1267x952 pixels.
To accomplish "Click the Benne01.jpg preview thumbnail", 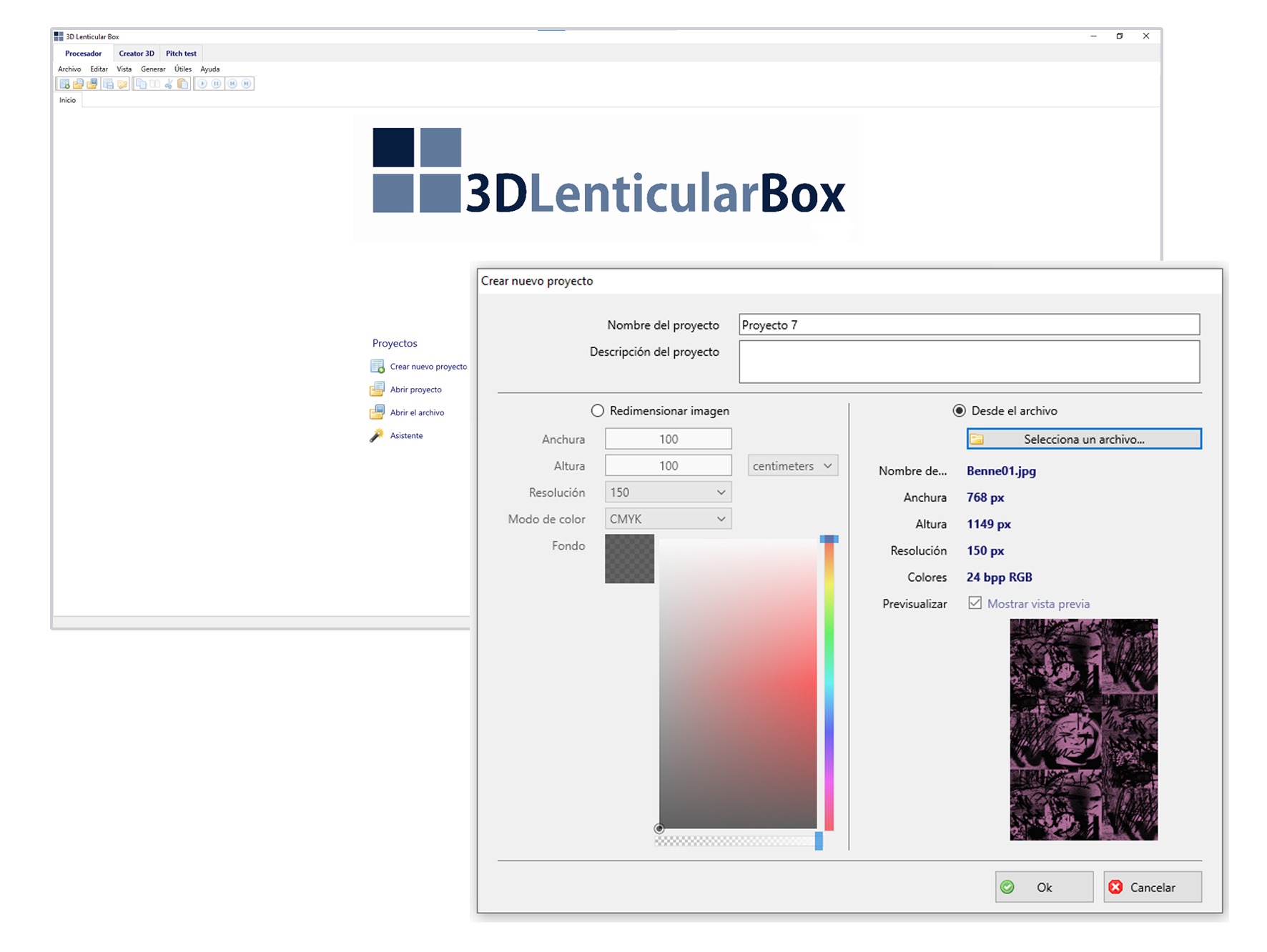I will pos(1083,729).
